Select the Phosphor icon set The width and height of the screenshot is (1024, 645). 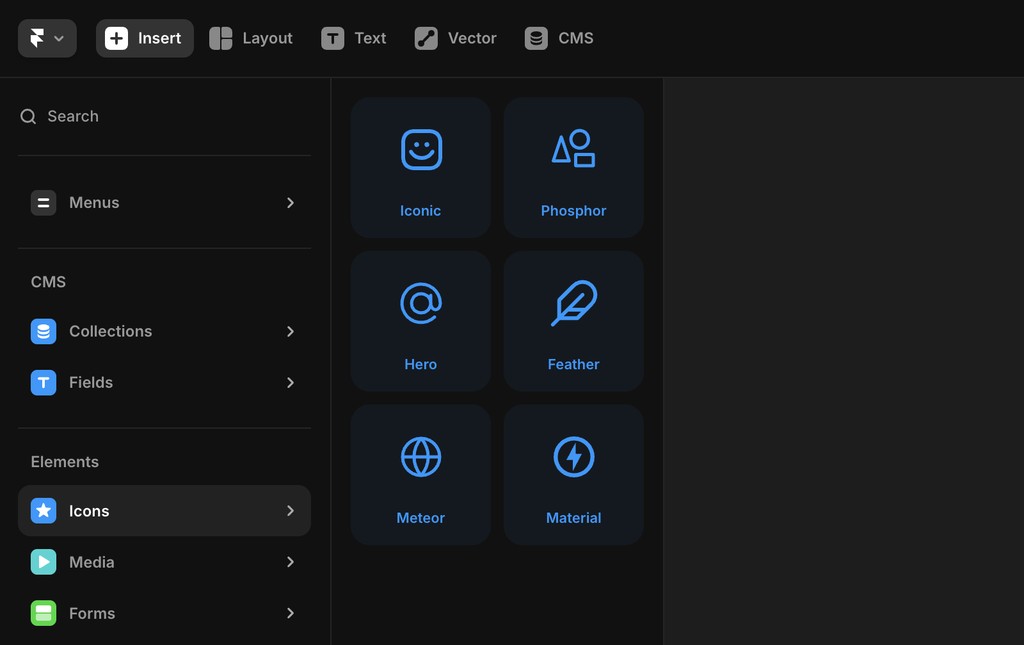coord(573,166)
